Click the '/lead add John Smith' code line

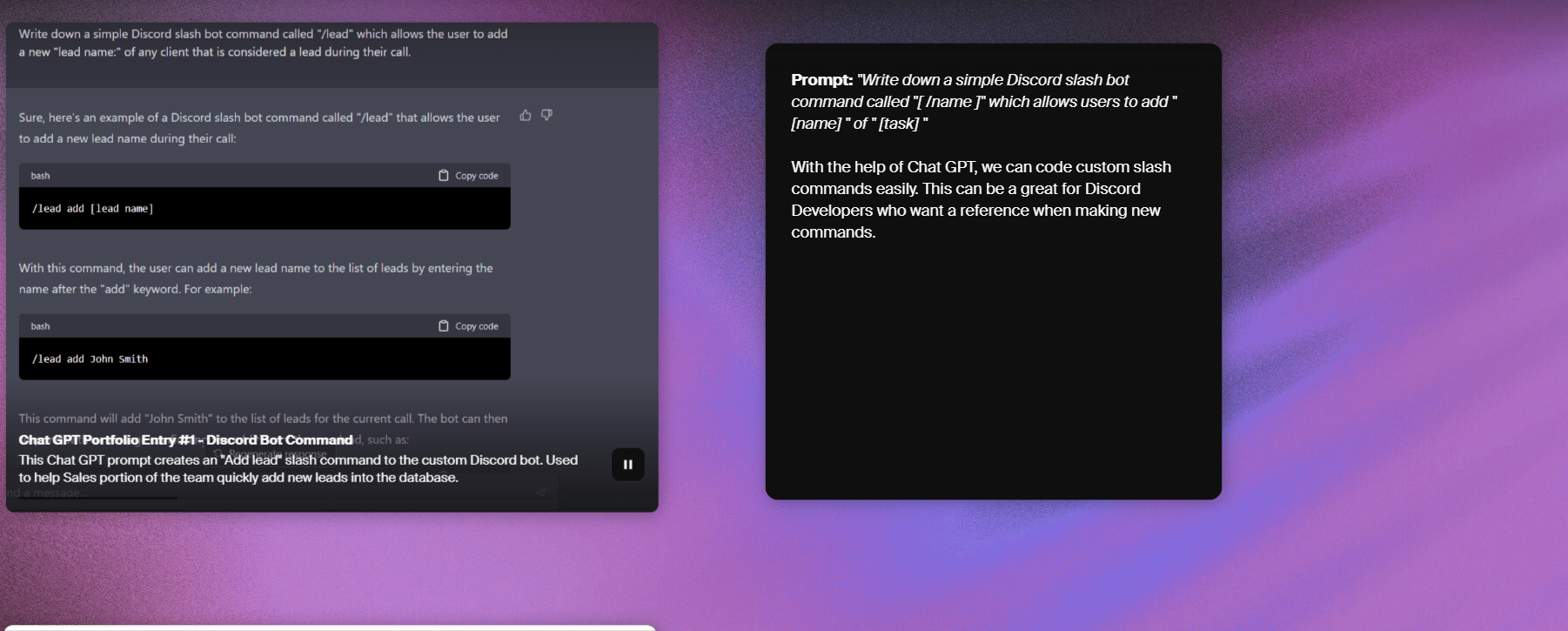pyautogui.click(x=90, y=359)
